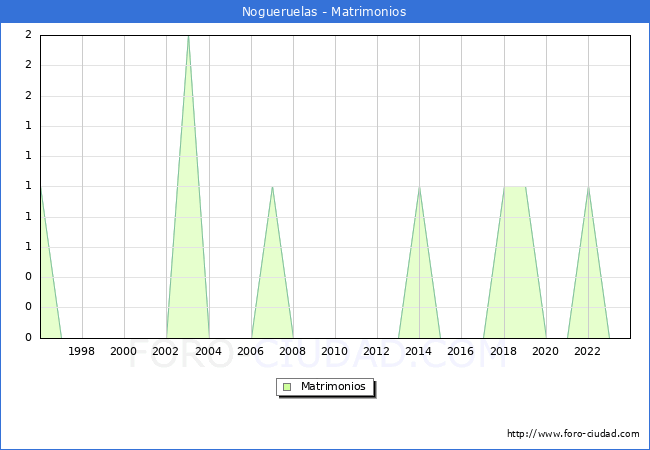Click the 1998 x-axis label
Viewport: 650px width, 450px height.
pyautogui.click(x=82, y=351)
